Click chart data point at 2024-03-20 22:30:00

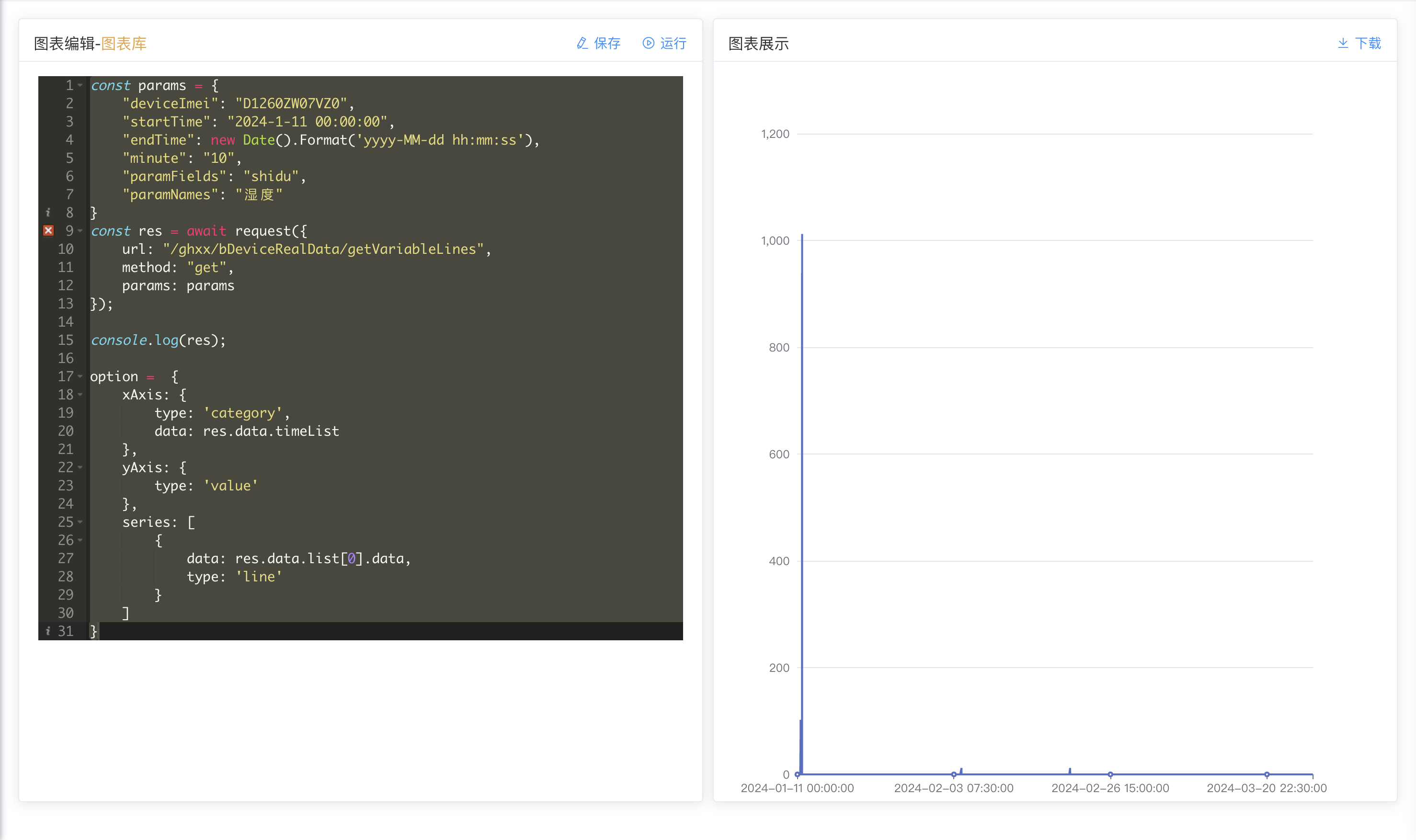point(1267,774)
